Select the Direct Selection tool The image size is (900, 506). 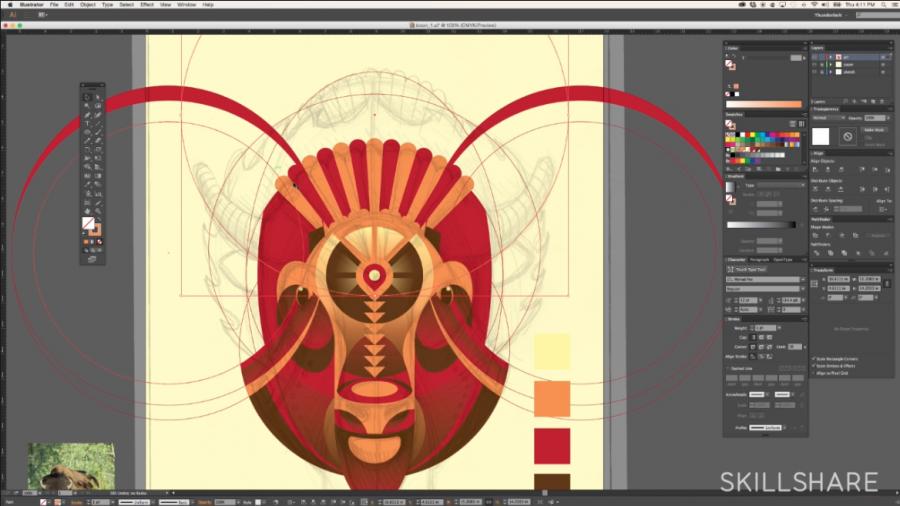pyautogui.click(x=98, y=96)
